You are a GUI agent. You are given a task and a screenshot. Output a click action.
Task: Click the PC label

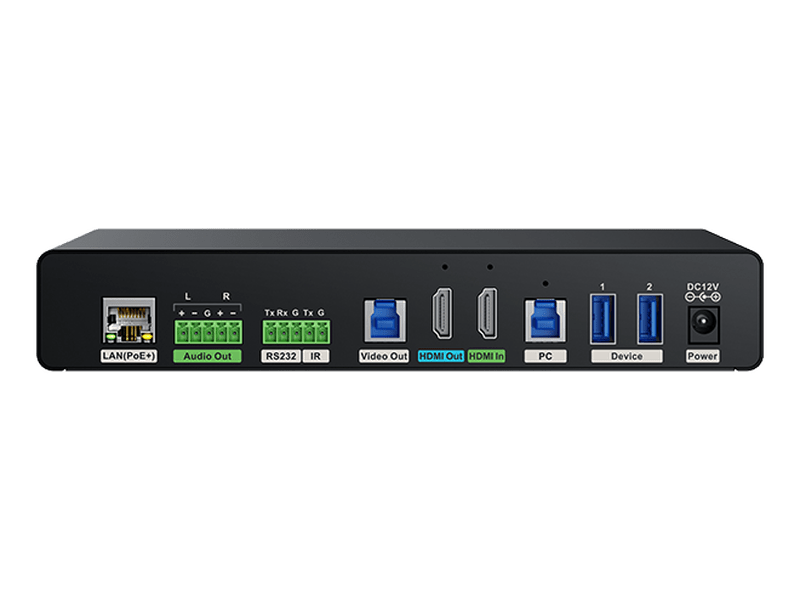(x=545, y=356)
